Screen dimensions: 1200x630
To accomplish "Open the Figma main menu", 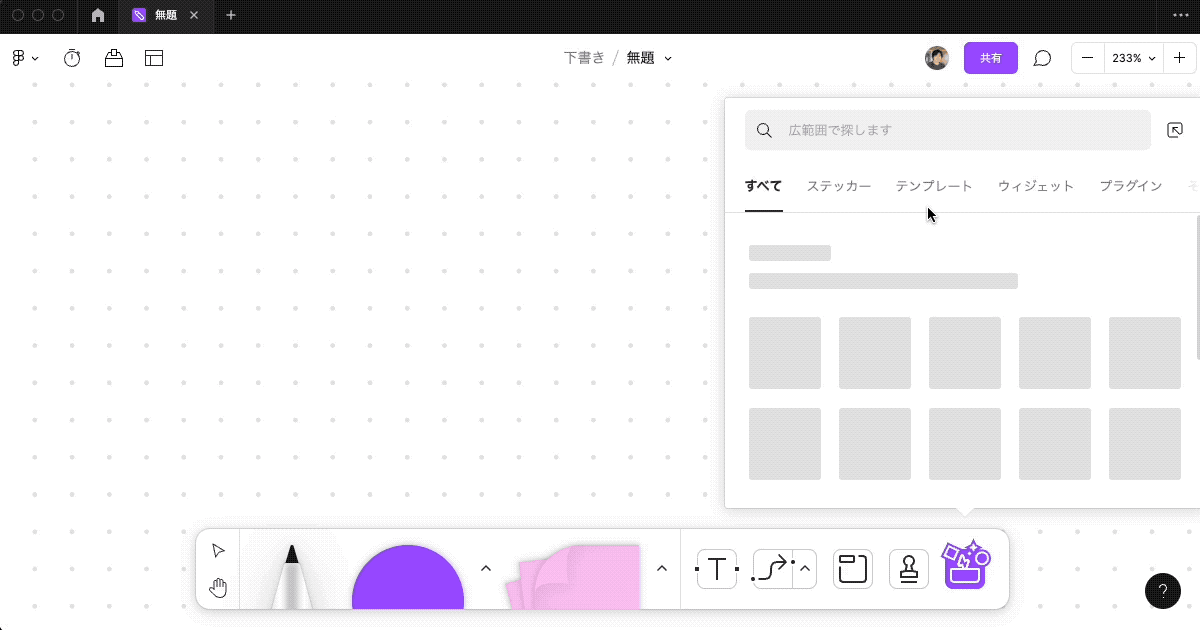I will 25,58.
